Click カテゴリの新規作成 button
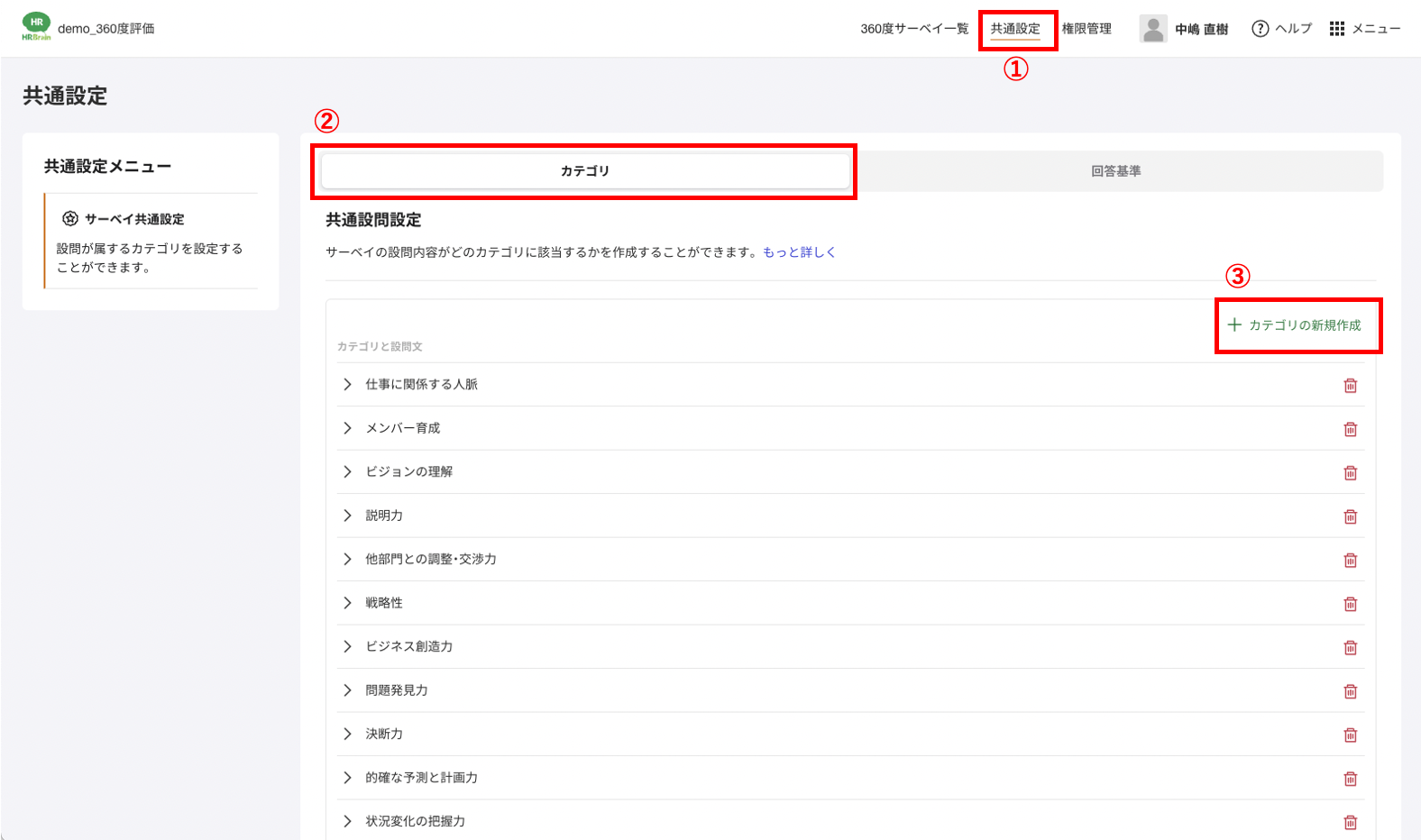This screenshot has width=1421, height=840. 1295,324
